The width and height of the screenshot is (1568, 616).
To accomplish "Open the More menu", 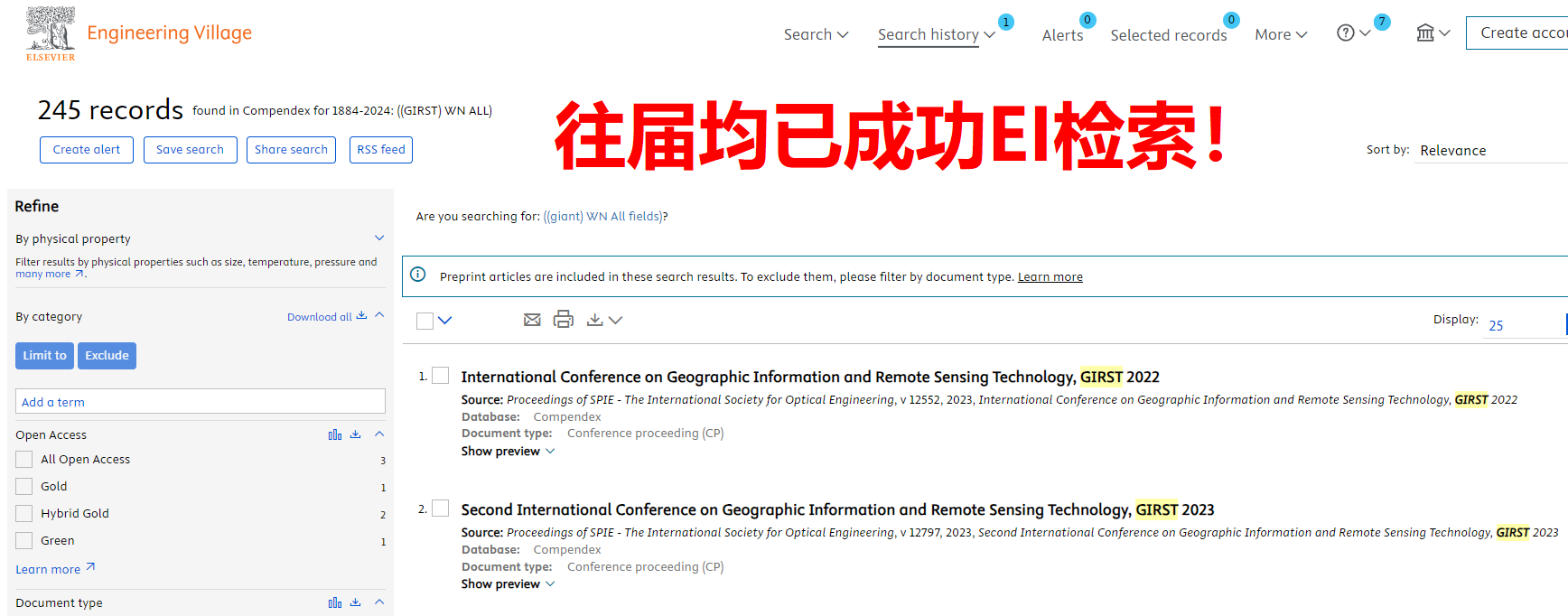I will pos(1281,34).
